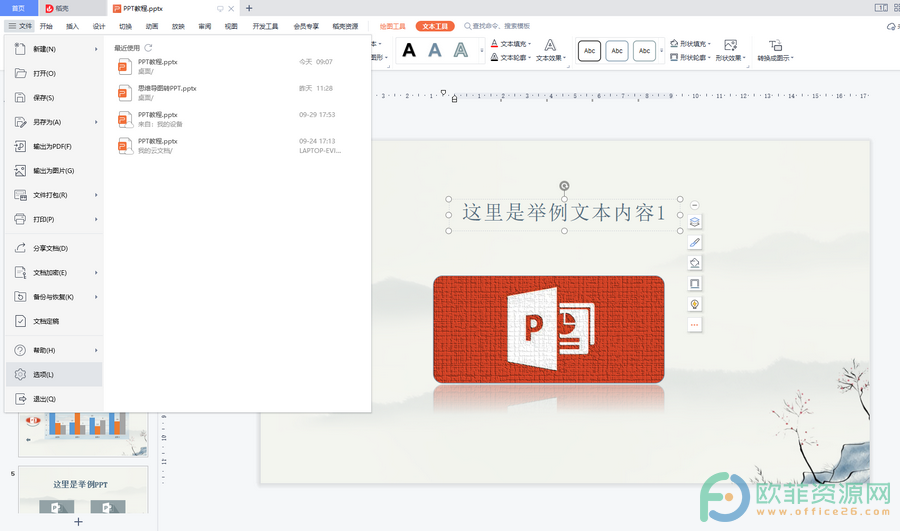Viewport: 900px width, 531px height.
Task: Open the 文件打包(R) package option
Action: click(55, 195)
